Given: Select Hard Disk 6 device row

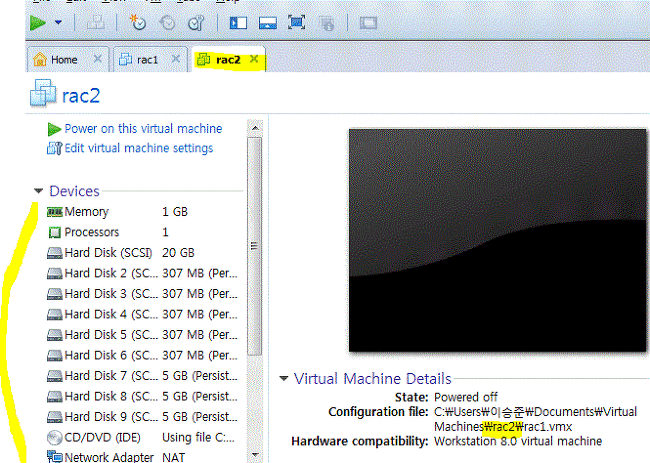Looking at the screenshot, I should pos(143,355).
